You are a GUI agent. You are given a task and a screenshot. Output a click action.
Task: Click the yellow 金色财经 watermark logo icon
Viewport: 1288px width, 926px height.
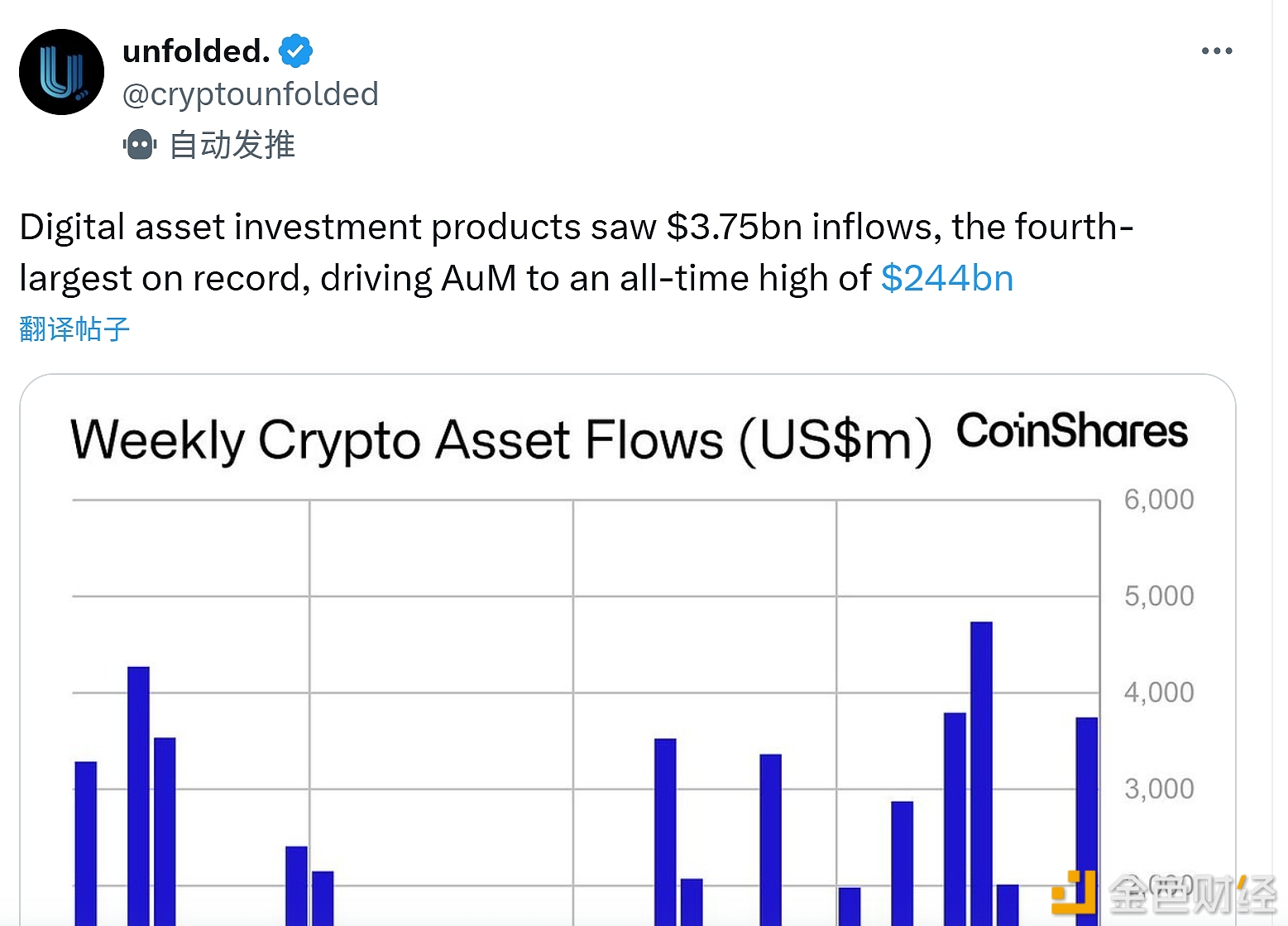1074,893
